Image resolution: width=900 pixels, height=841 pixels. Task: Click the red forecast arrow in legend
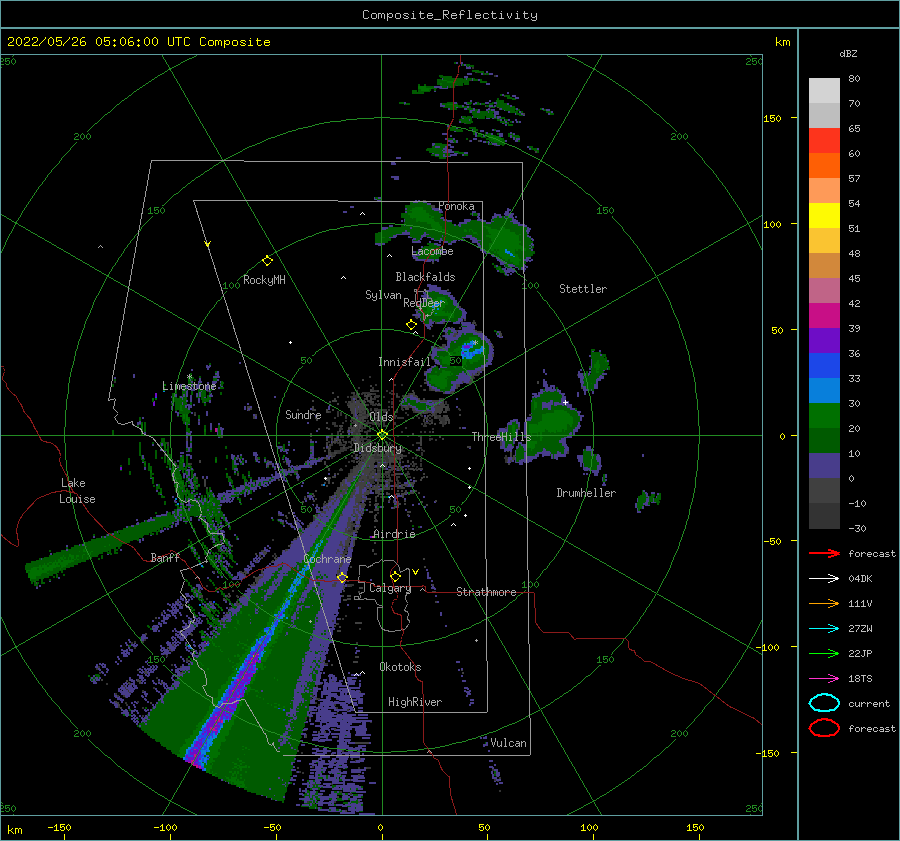click(x=824, y=553)
